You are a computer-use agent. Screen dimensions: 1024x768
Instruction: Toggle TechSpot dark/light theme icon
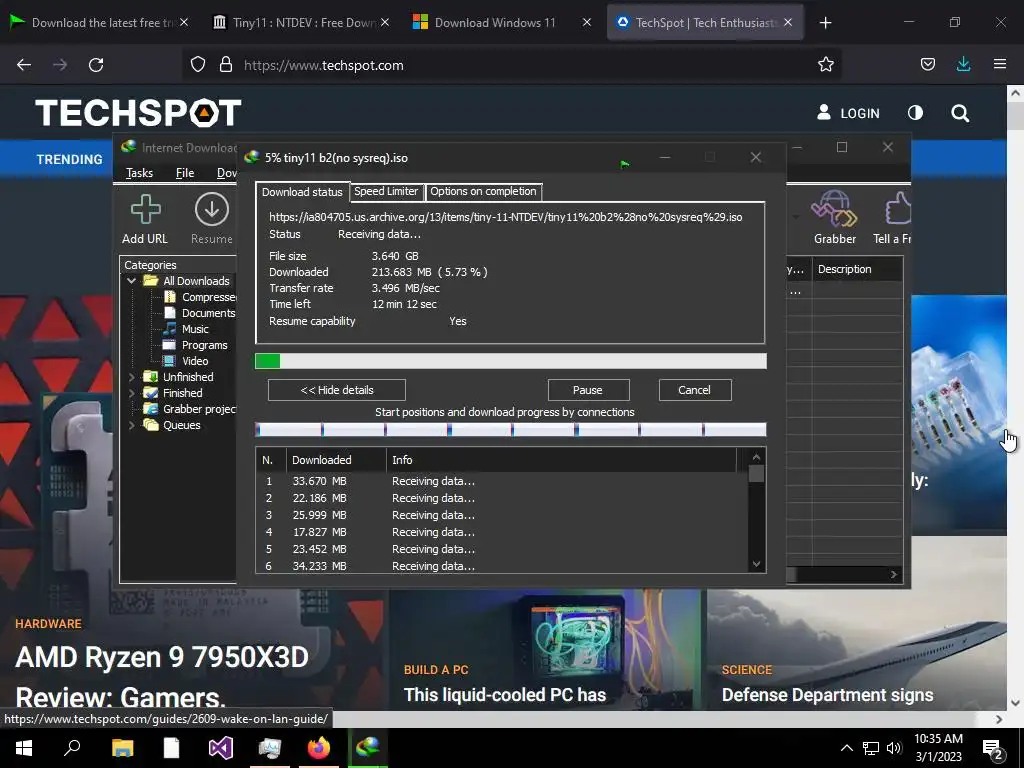(x=915, y=113)
